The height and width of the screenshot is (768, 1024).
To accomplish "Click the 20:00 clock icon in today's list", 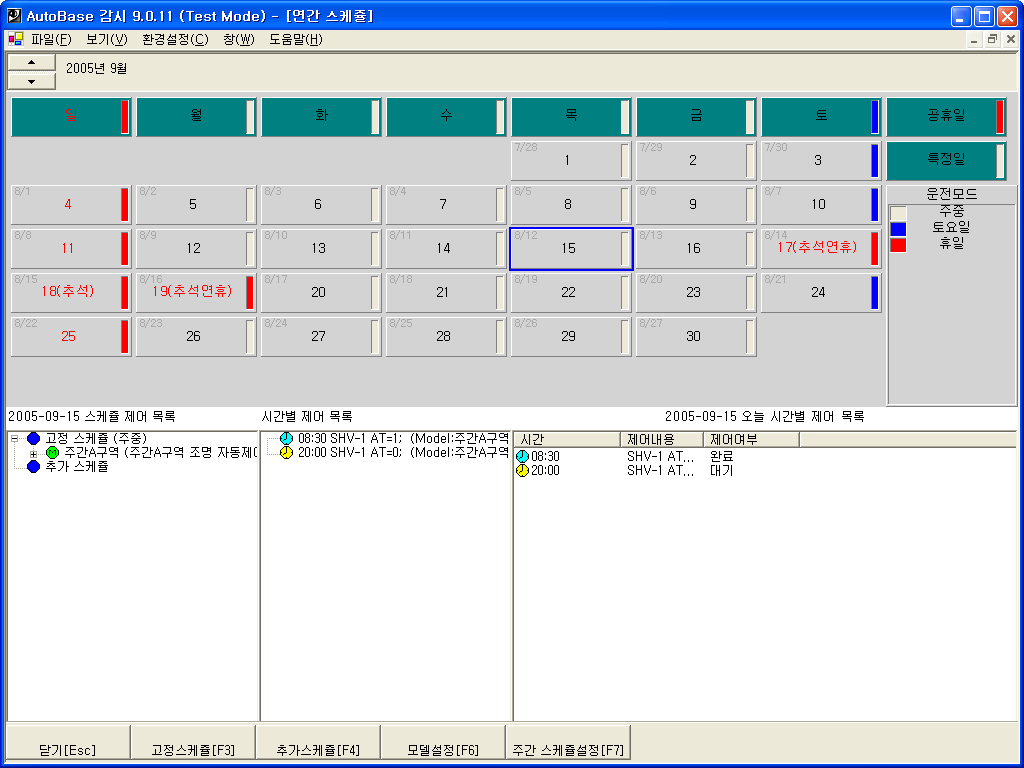I will (522, 471).
